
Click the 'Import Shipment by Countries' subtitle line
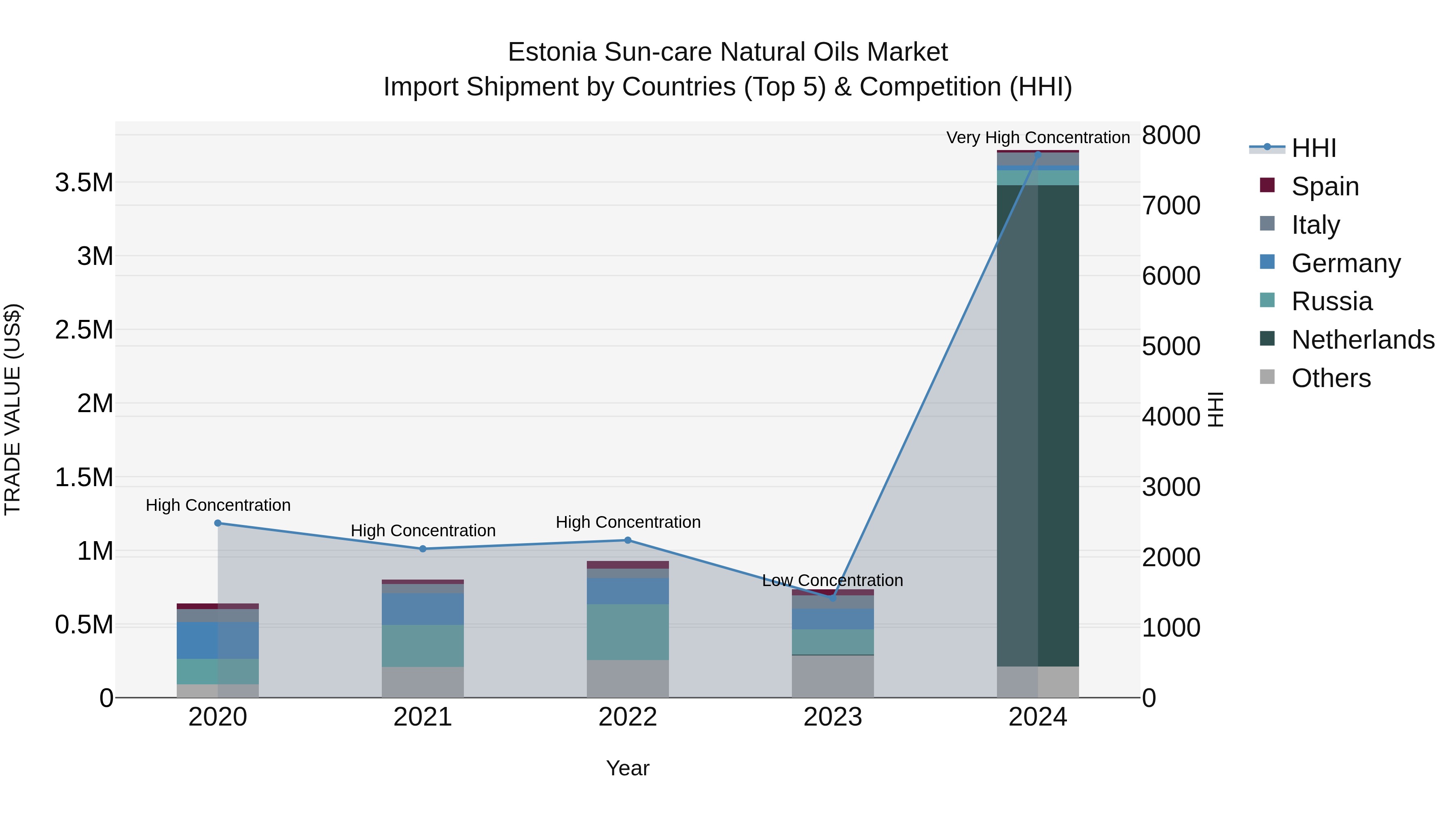coord(728,87)
